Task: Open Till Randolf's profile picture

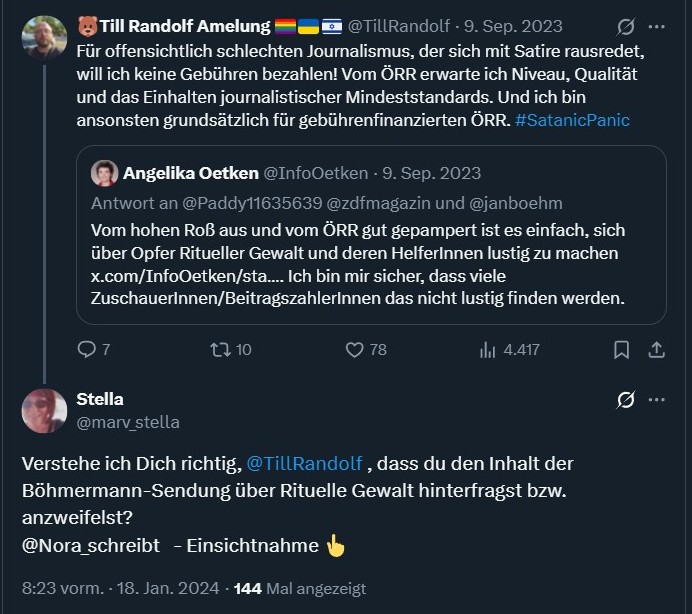Action: (x=44, y=36)
